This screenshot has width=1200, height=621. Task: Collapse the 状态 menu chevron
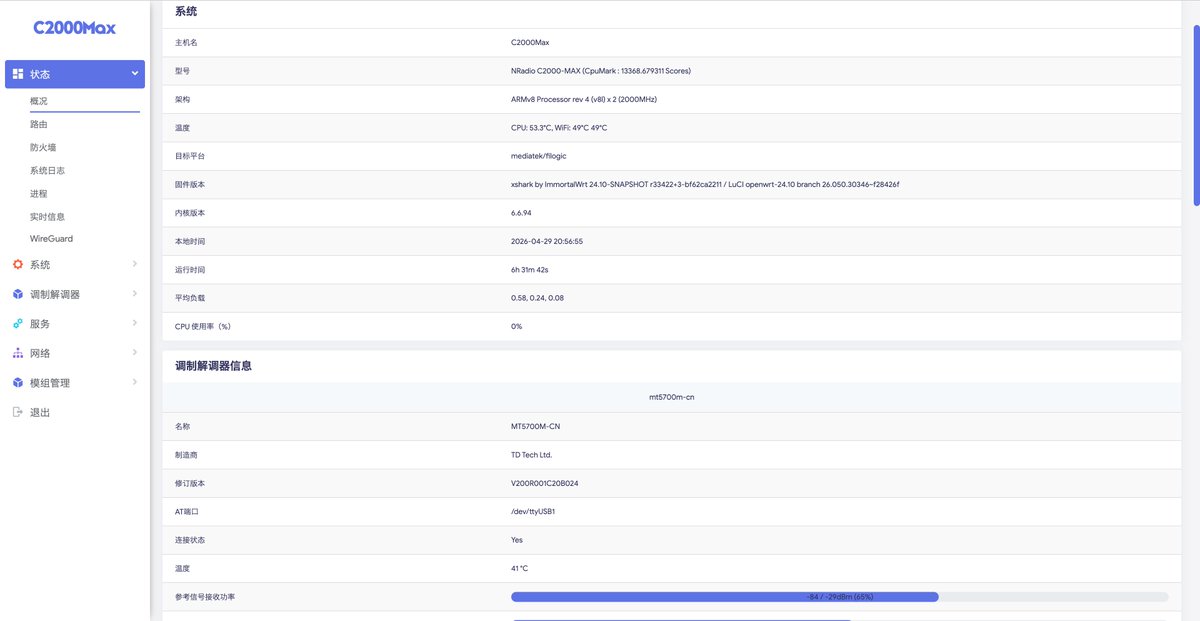(135, 73)
